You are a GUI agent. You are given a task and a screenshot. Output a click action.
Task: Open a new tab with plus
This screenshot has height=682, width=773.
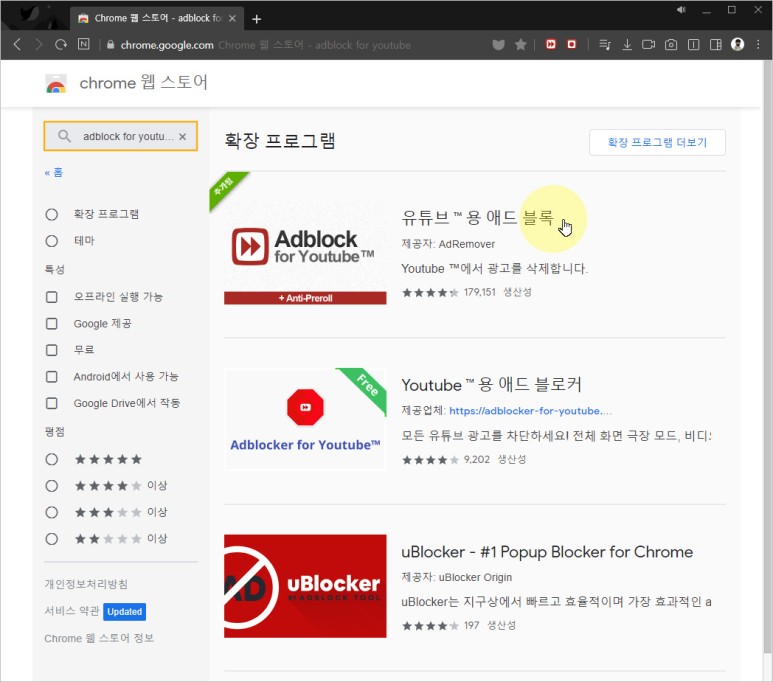click(256, 19)
